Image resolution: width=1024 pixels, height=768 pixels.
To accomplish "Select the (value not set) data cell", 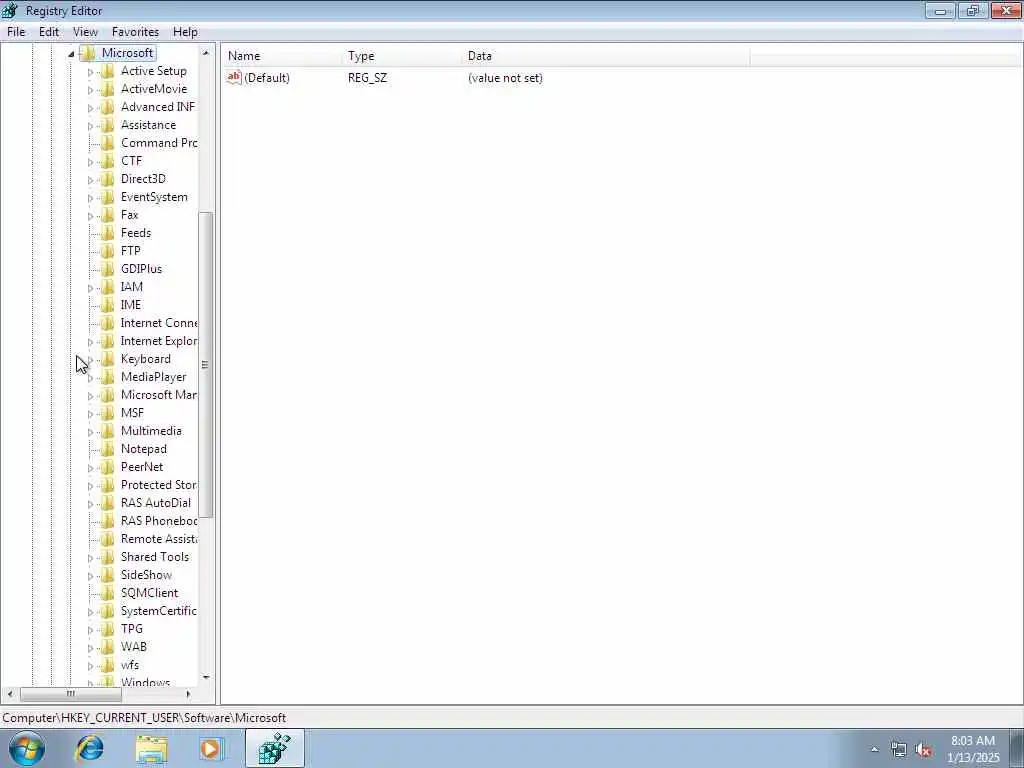I will click(505, 78).
